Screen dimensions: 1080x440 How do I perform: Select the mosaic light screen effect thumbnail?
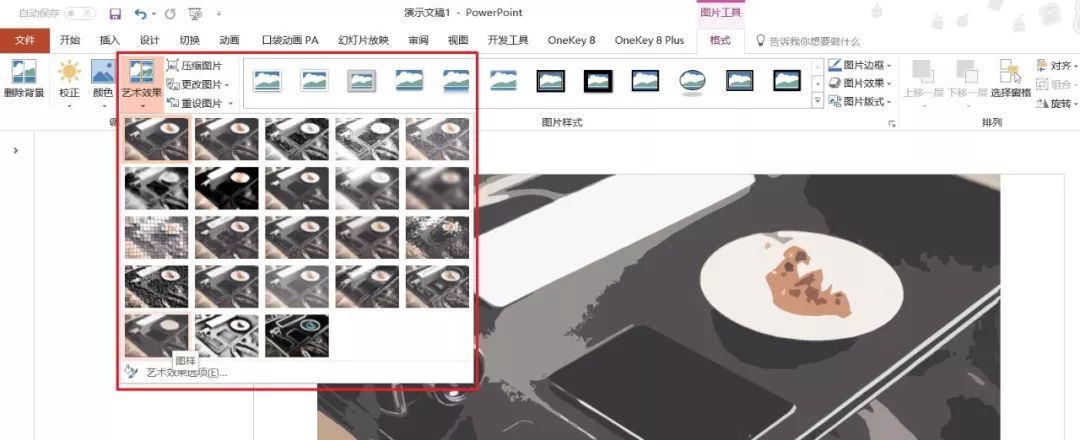pos(156,238)
